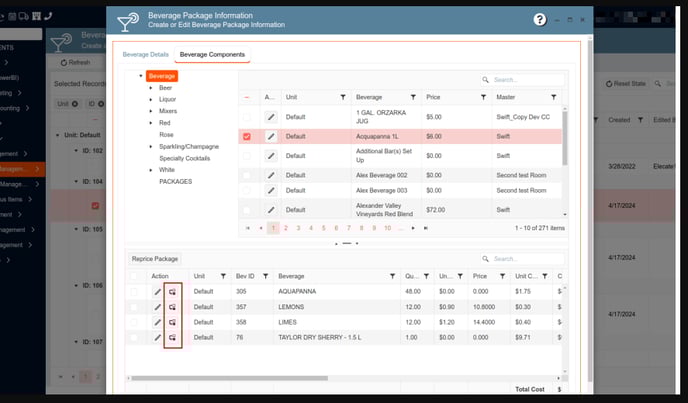Click edit pencil for LEMONS component row
The image size is (688, 403).
coord(157,307)
